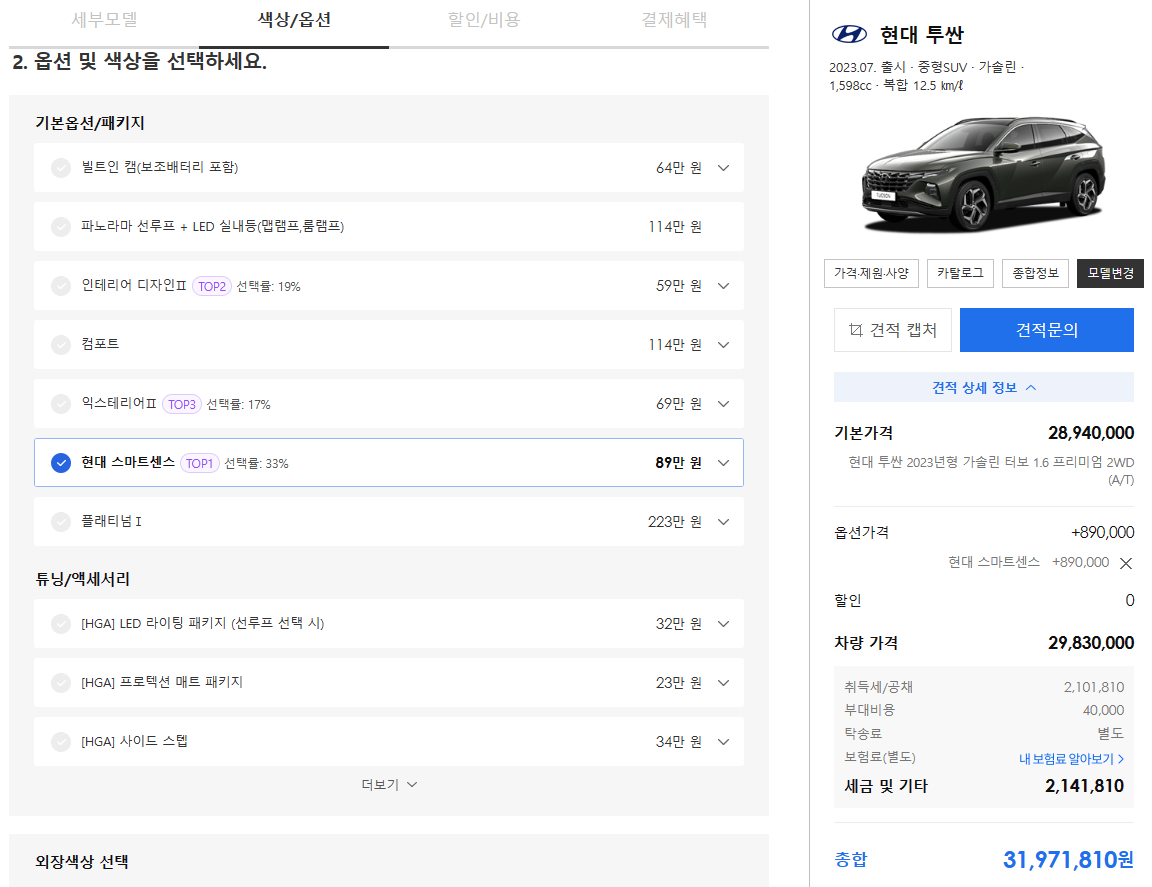1152x887 pixels.
Task: Toggle 인테리어 디자인Ⅱ checkbox
Action: click(x=61, y=286)
